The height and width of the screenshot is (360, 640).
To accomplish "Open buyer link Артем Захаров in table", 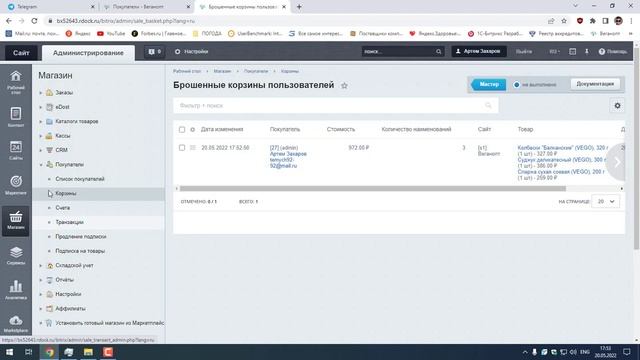I will pos(288,154).
